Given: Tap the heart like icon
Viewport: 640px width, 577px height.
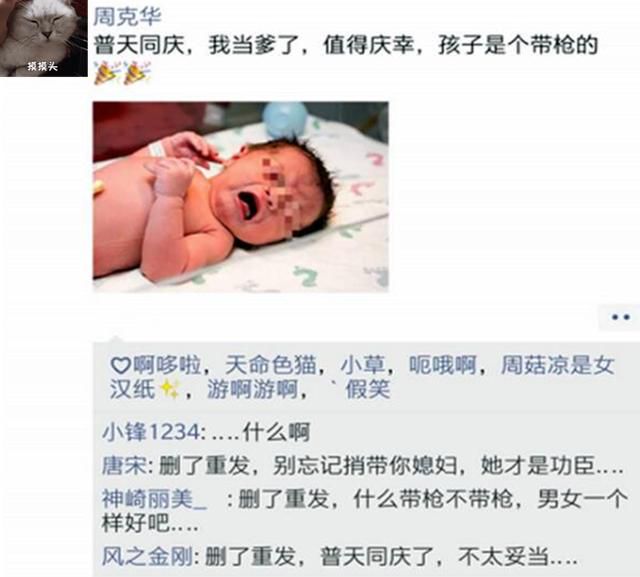Looking at the screenshot, I should tap(121, 365).
